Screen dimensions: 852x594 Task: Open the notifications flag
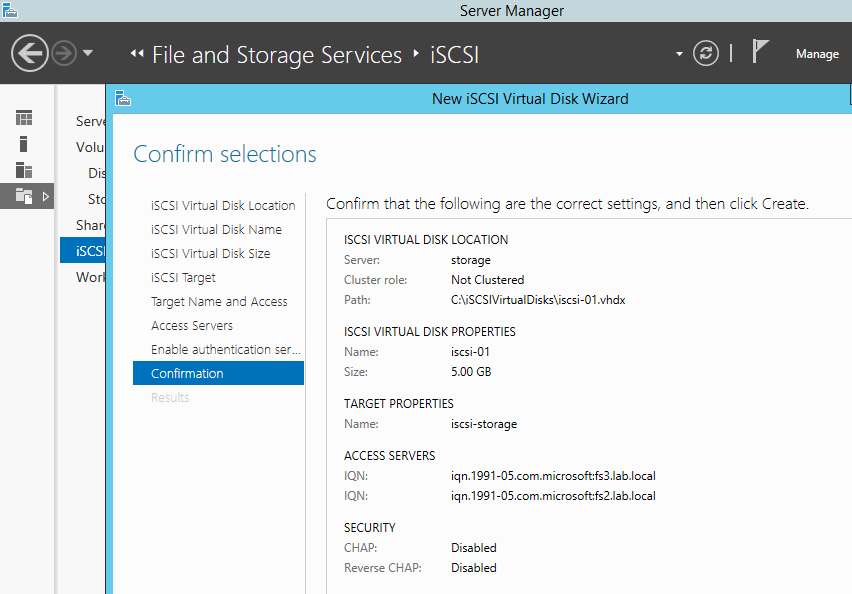coord(761,52)
